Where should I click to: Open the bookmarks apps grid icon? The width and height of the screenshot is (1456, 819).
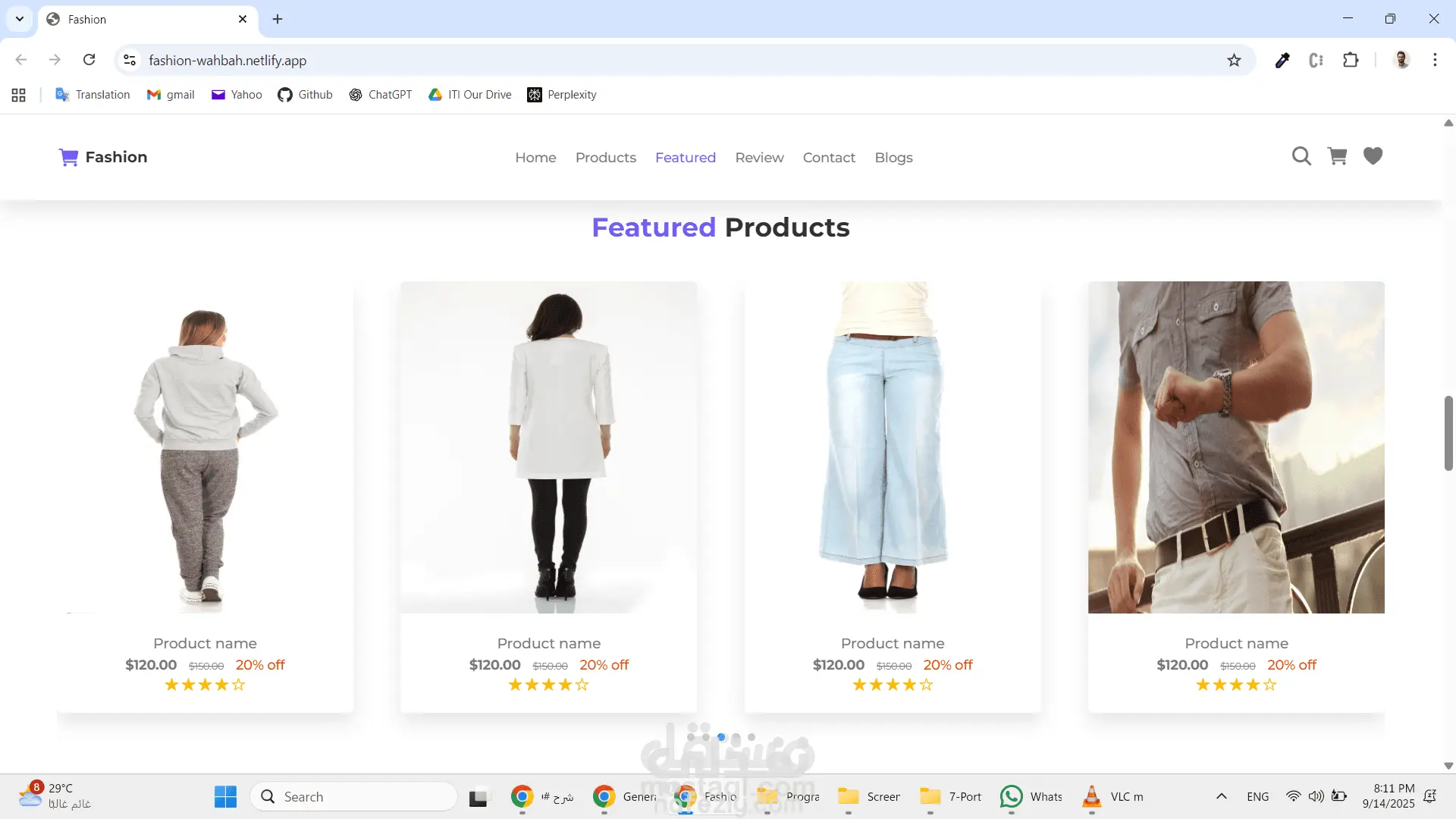pyautogui.click(x=19, y=95)
